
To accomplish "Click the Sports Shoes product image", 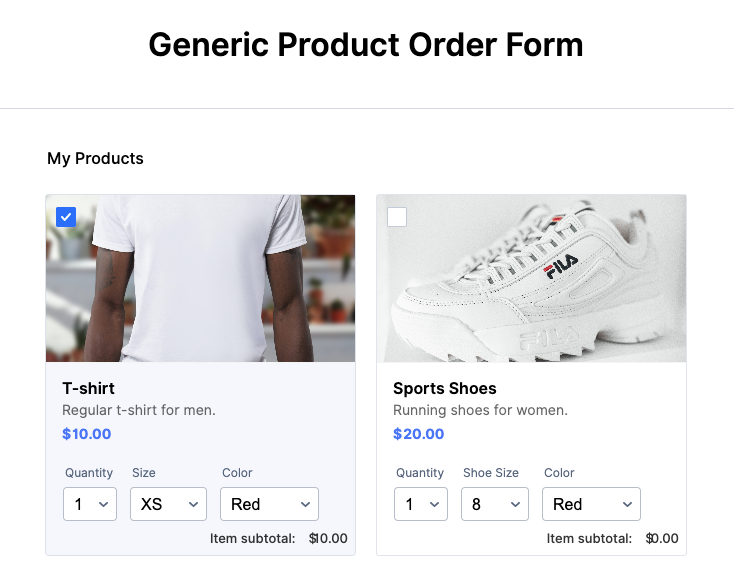I will click(531, 278).
